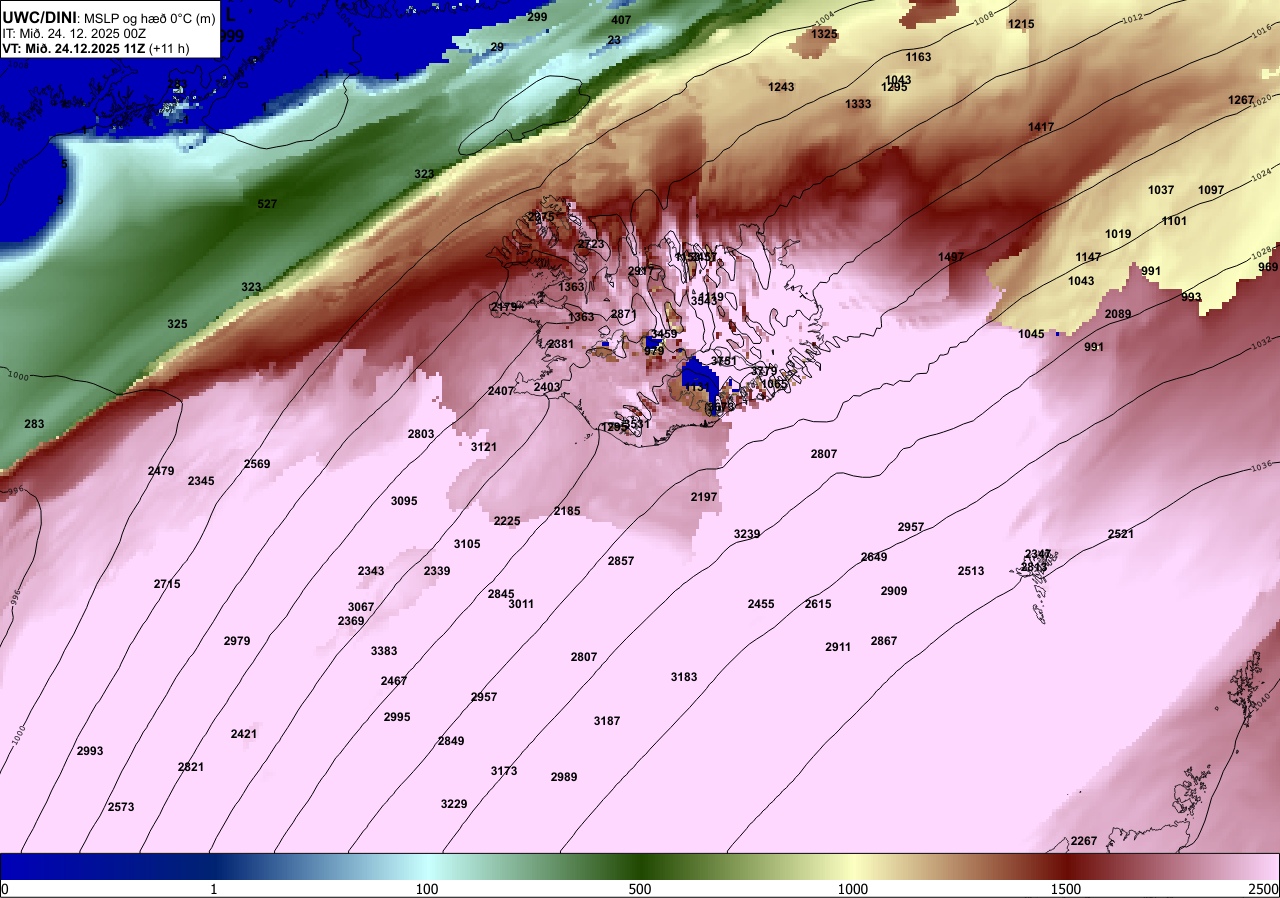The image size is (1280, 898).
Task: Select the value 3183 on the map
Action: tap(684, 677)
